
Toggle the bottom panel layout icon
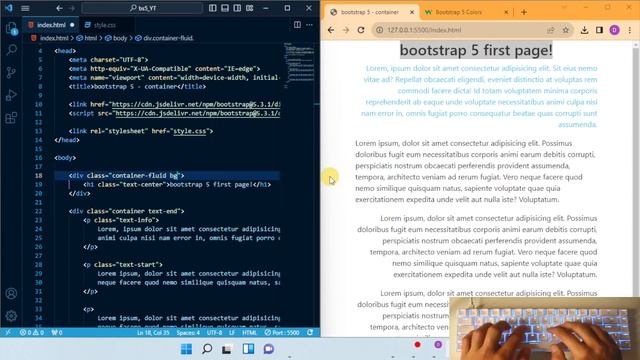pos(225,8)
